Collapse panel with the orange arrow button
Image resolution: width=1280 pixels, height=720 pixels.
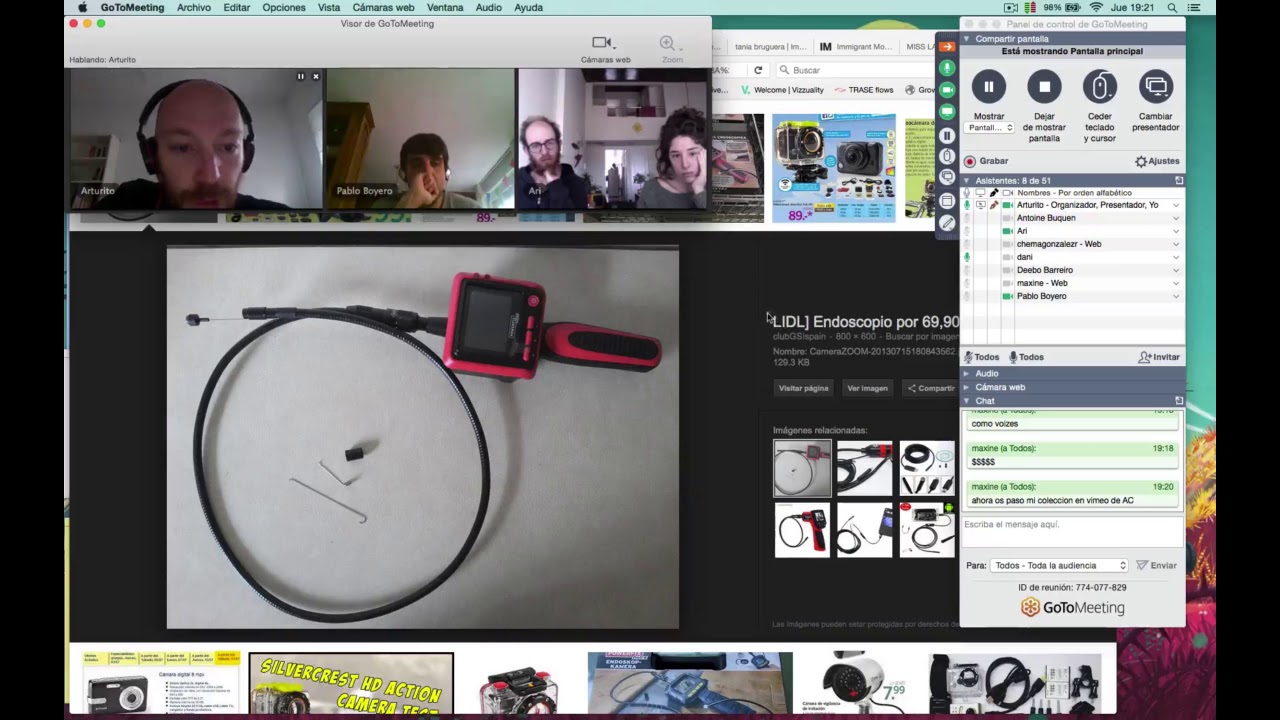click(x=947, y=46)
